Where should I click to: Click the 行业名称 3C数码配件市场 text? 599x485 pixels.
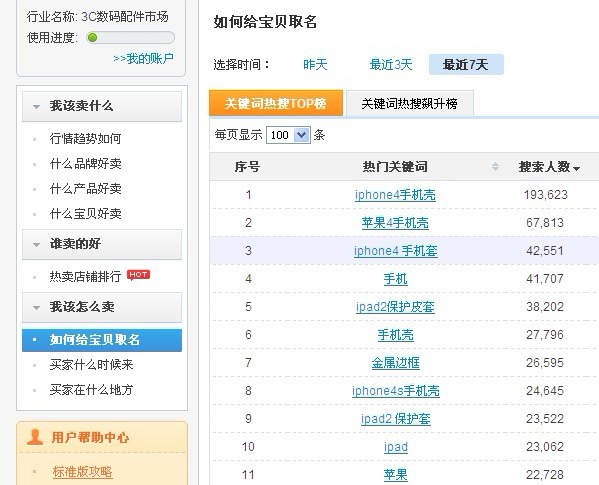pyautogui.click(x=97, y=16)
